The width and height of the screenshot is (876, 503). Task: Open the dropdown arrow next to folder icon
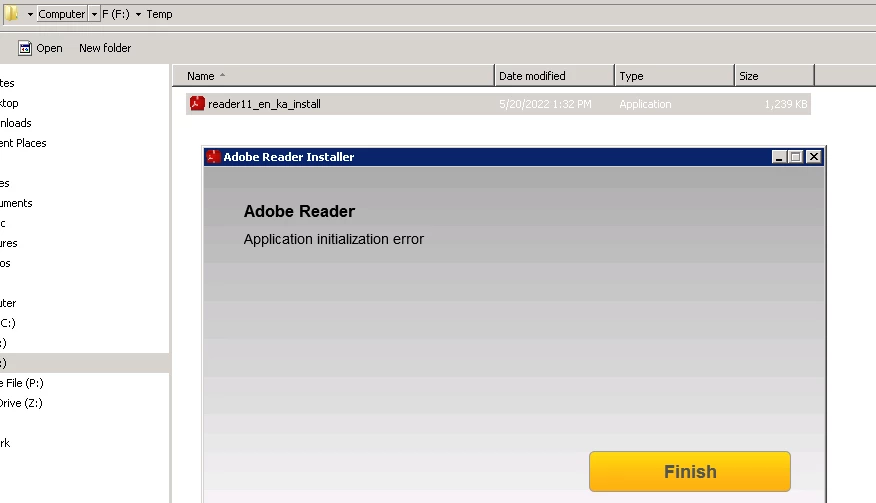(30, 15)
